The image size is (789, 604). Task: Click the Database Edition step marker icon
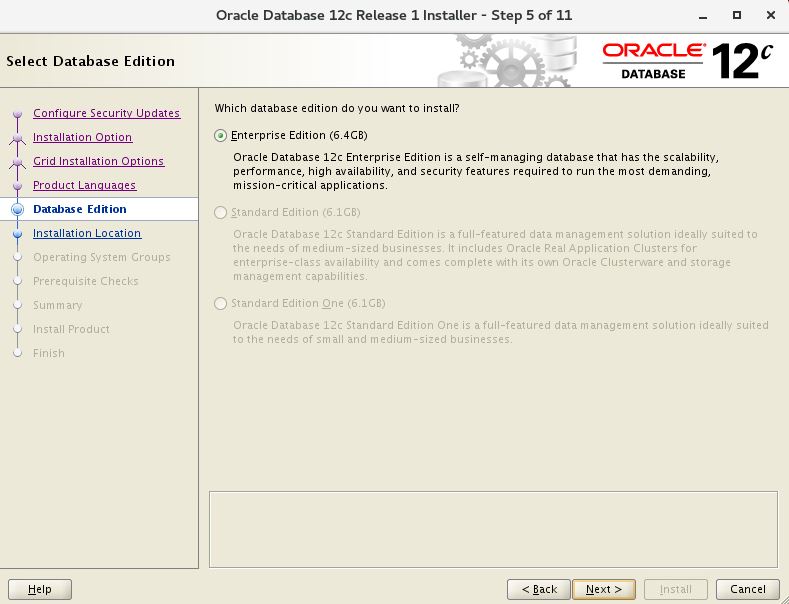click(18, 209)
